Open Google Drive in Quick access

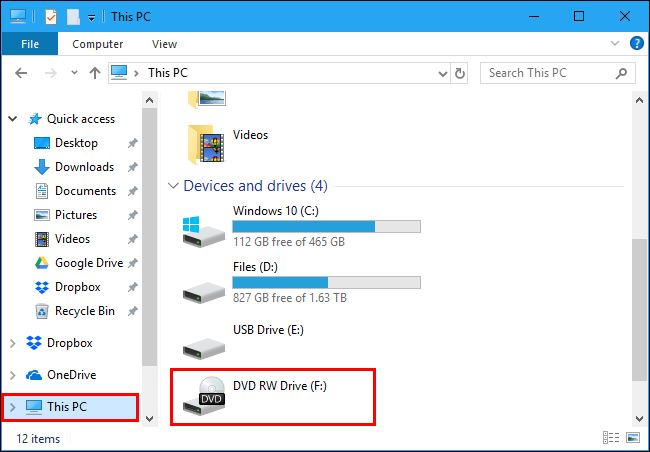tap(79, 263)
